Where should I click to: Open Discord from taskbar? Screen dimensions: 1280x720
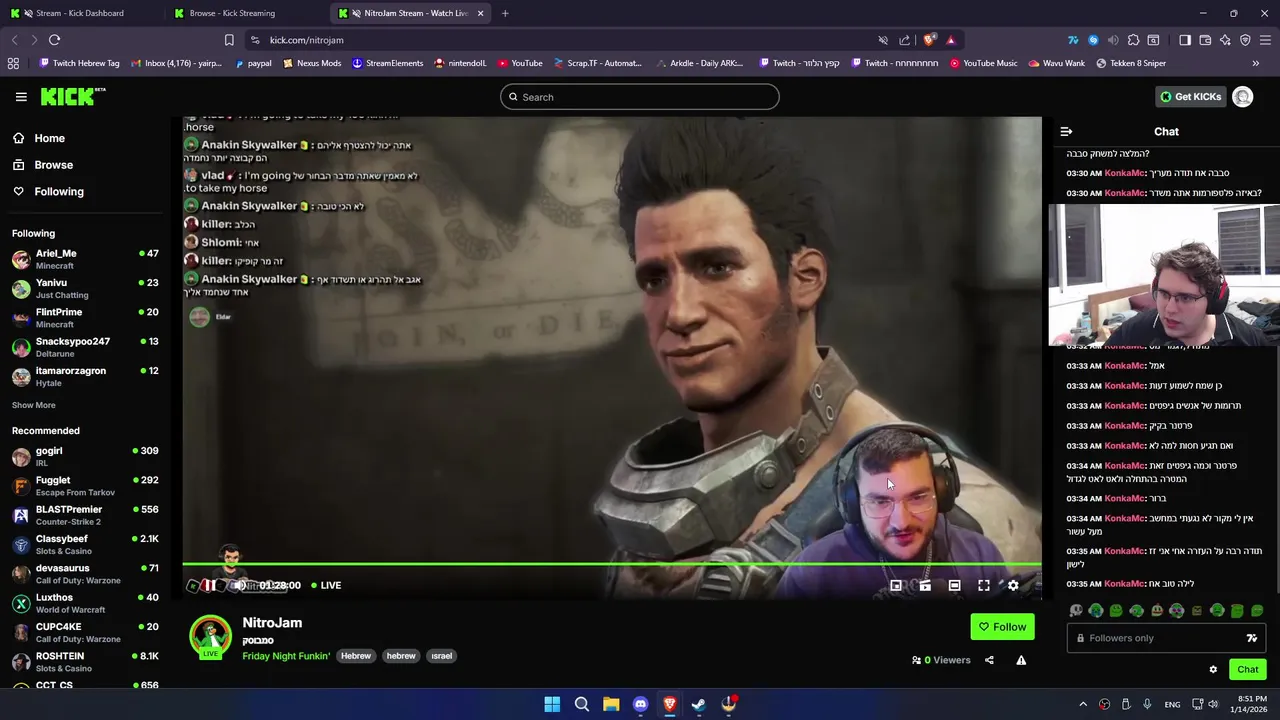(x=640, y=704)
